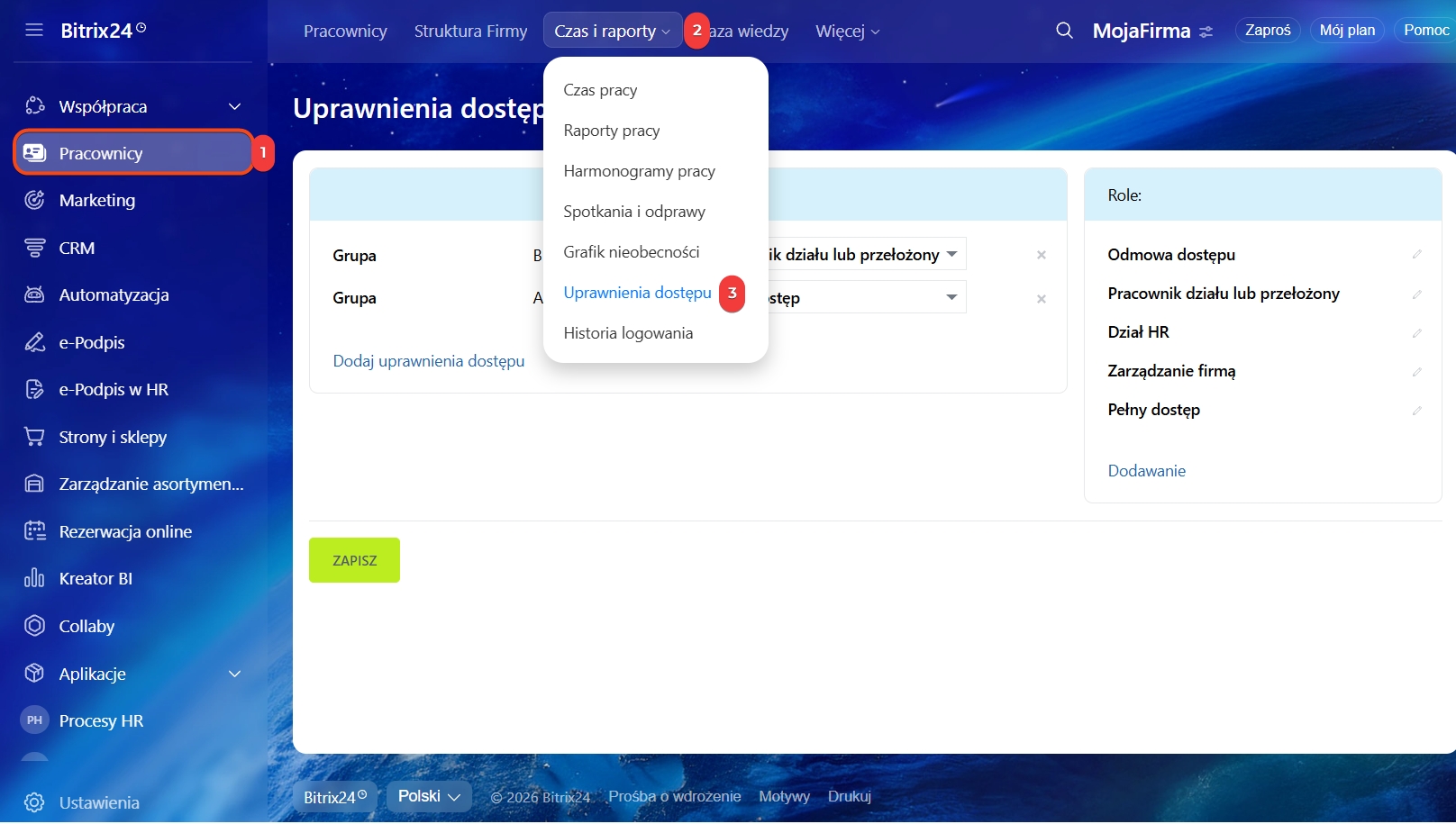Edit the Dział HR role pencil
Viewport: 1456px width, 824px height.
(x=1416, y=333)
